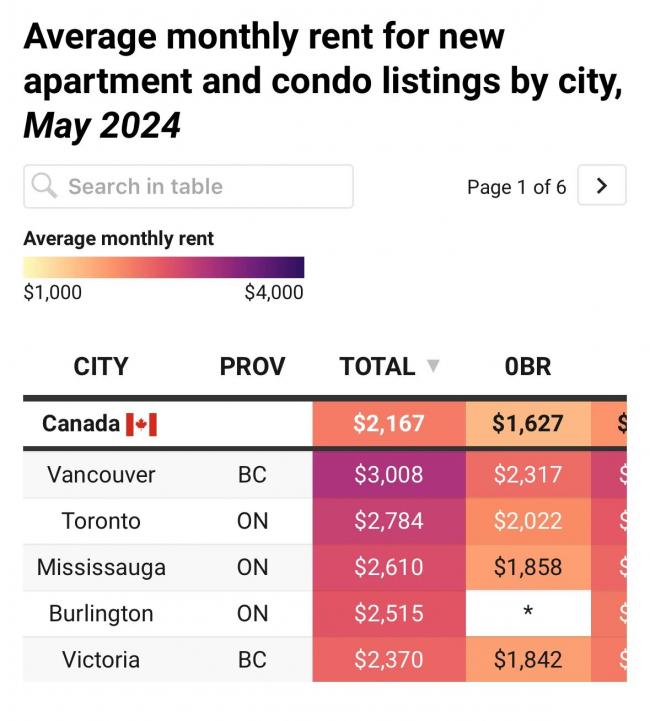
Task: Click Vancouver's $3,008 total rent cell
Action: click(x=388, y=475)
